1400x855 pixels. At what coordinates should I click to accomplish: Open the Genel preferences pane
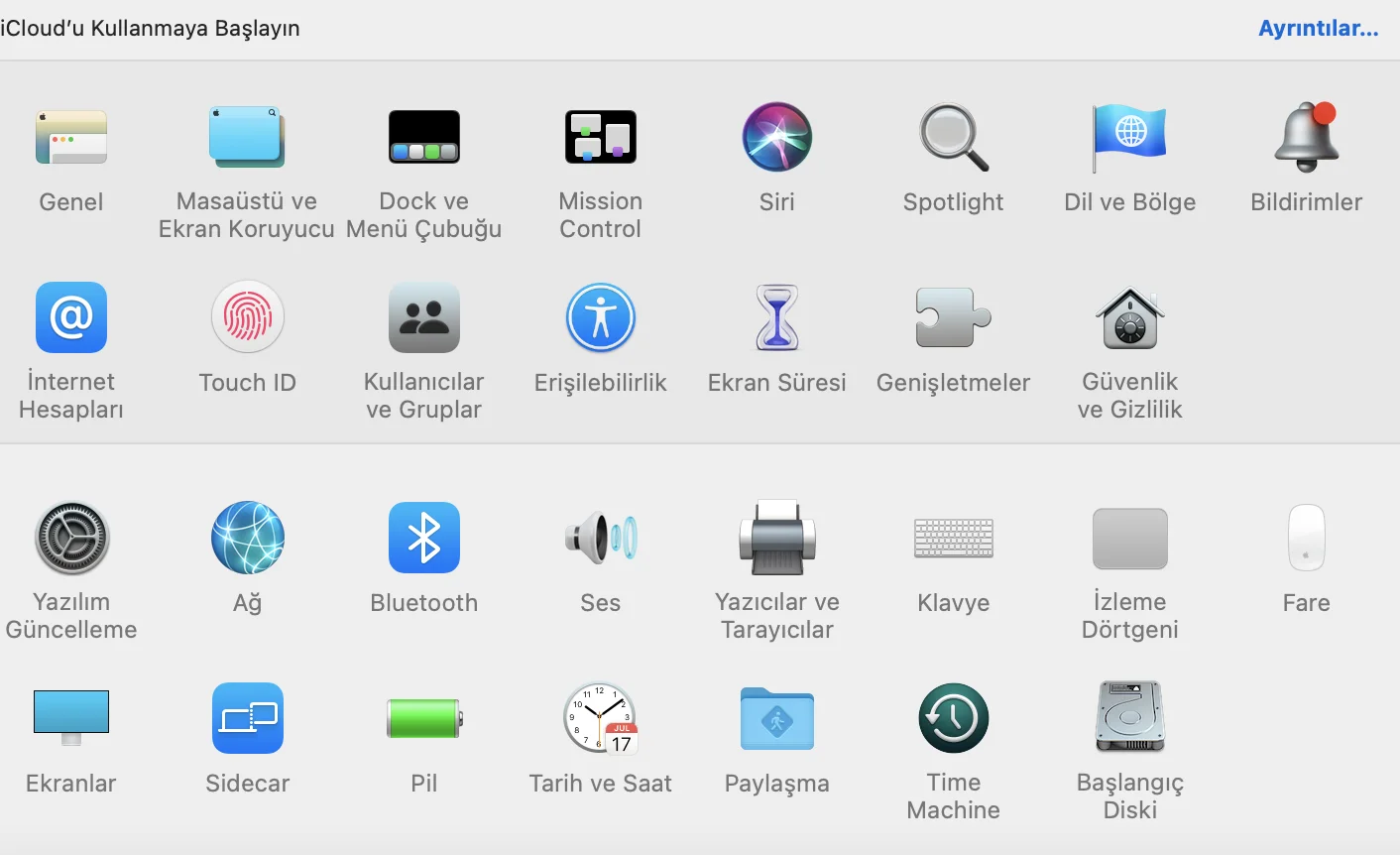pos(71,138)
